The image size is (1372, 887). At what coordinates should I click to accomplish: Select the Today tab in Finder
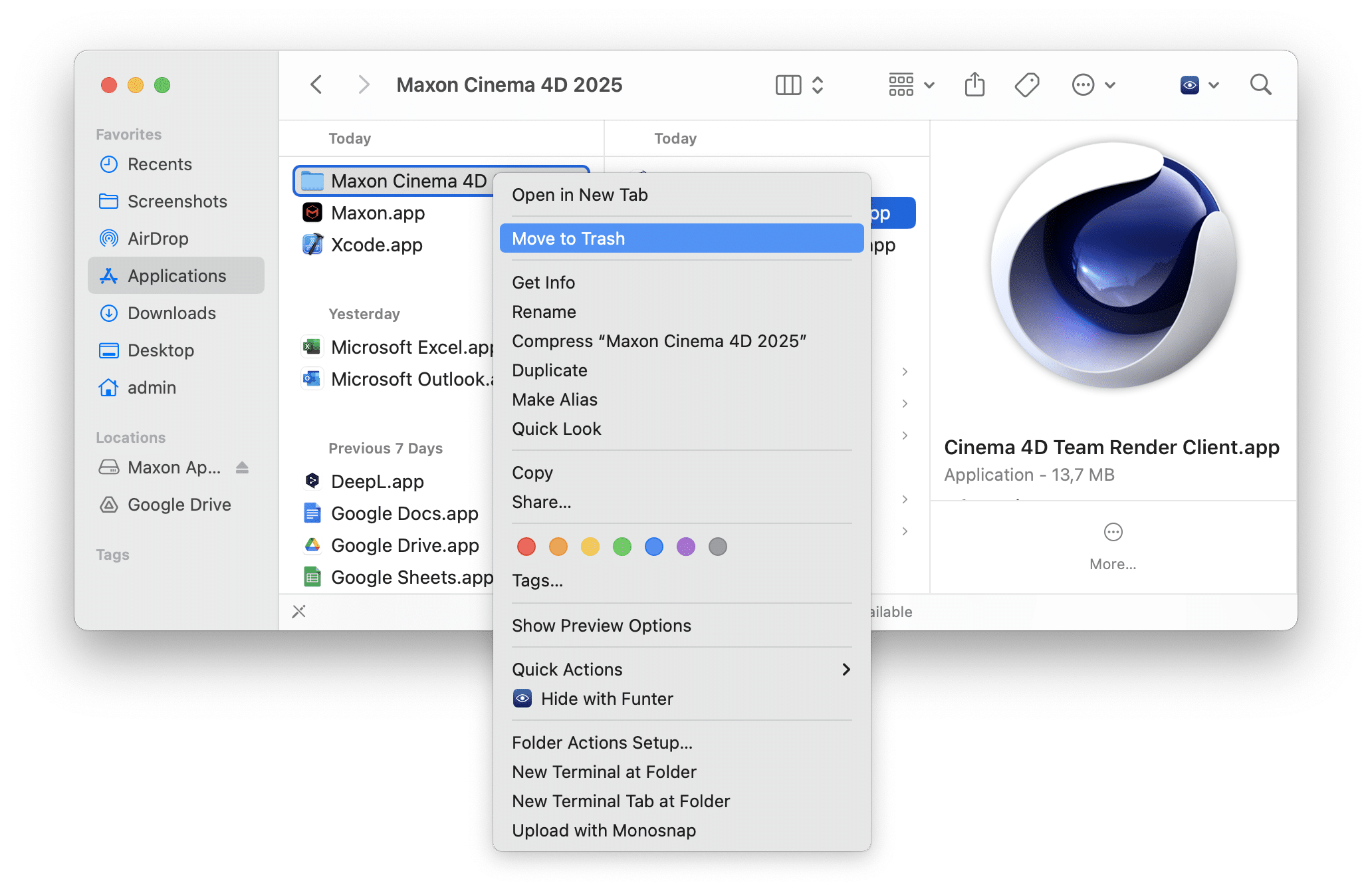coord(350,138)
